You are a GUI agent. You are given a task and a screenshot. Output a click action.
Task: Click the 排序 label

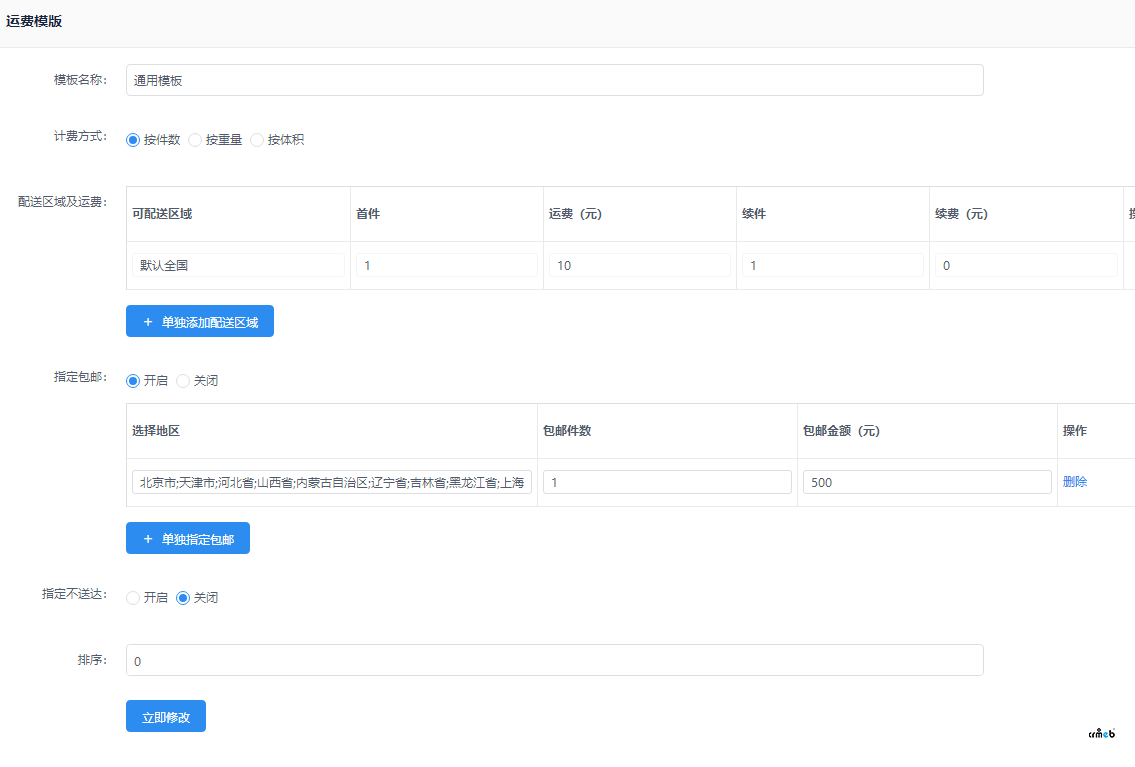[x=93, y=660]
